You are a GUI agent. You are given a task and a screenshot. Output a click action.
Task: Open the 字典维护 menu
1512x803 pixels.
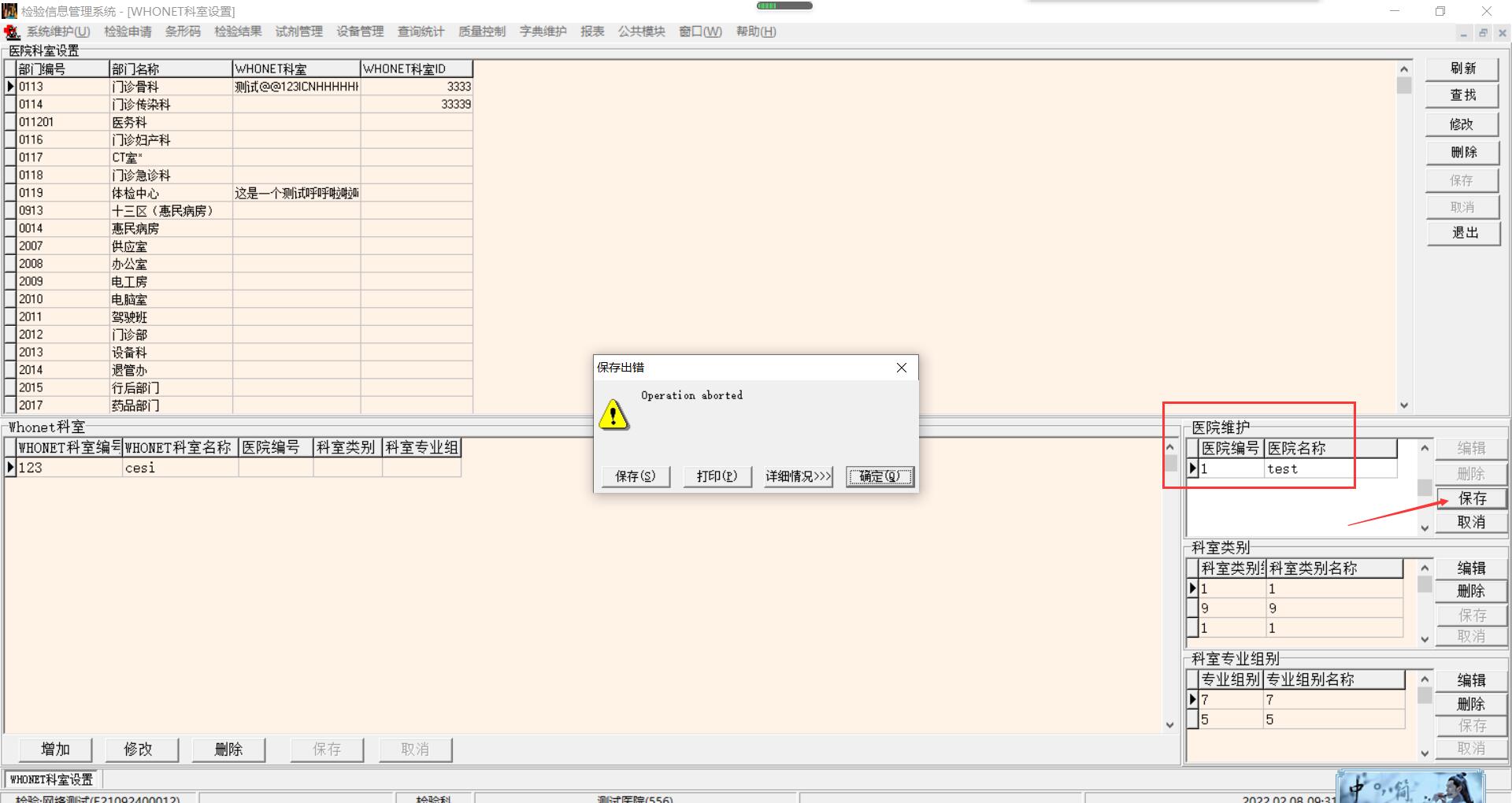pyautogui.click(x=543, y=31)
